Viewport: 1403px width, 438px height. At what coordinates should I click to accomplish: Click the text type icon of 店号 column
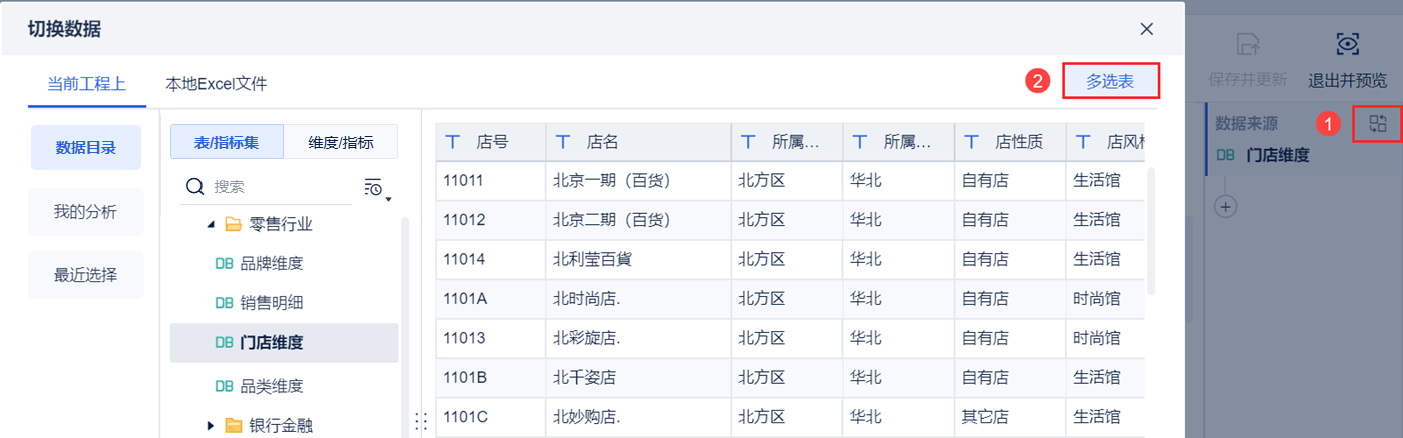453,142
